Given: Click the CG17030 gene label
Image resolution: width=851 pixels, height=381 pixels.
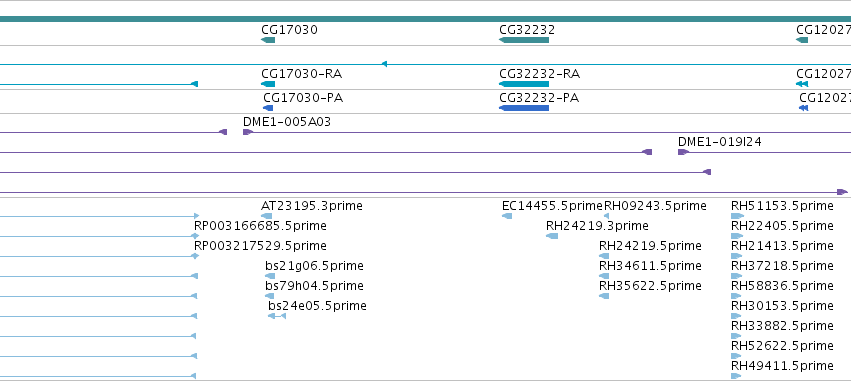Looking at the screenshot, I should point(289,30).
